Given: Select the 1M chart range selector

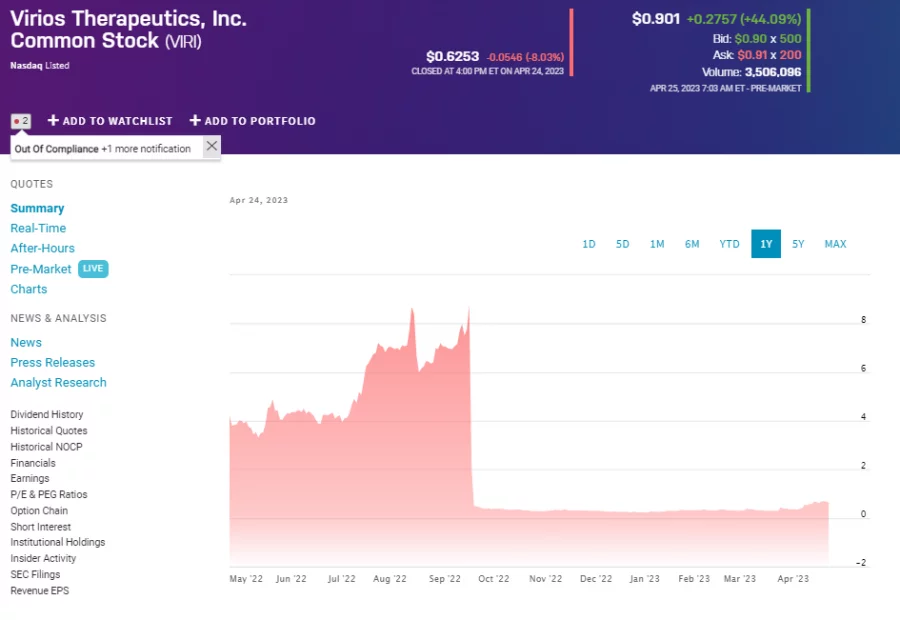Looking at the screenshot, I should (656, 244).
